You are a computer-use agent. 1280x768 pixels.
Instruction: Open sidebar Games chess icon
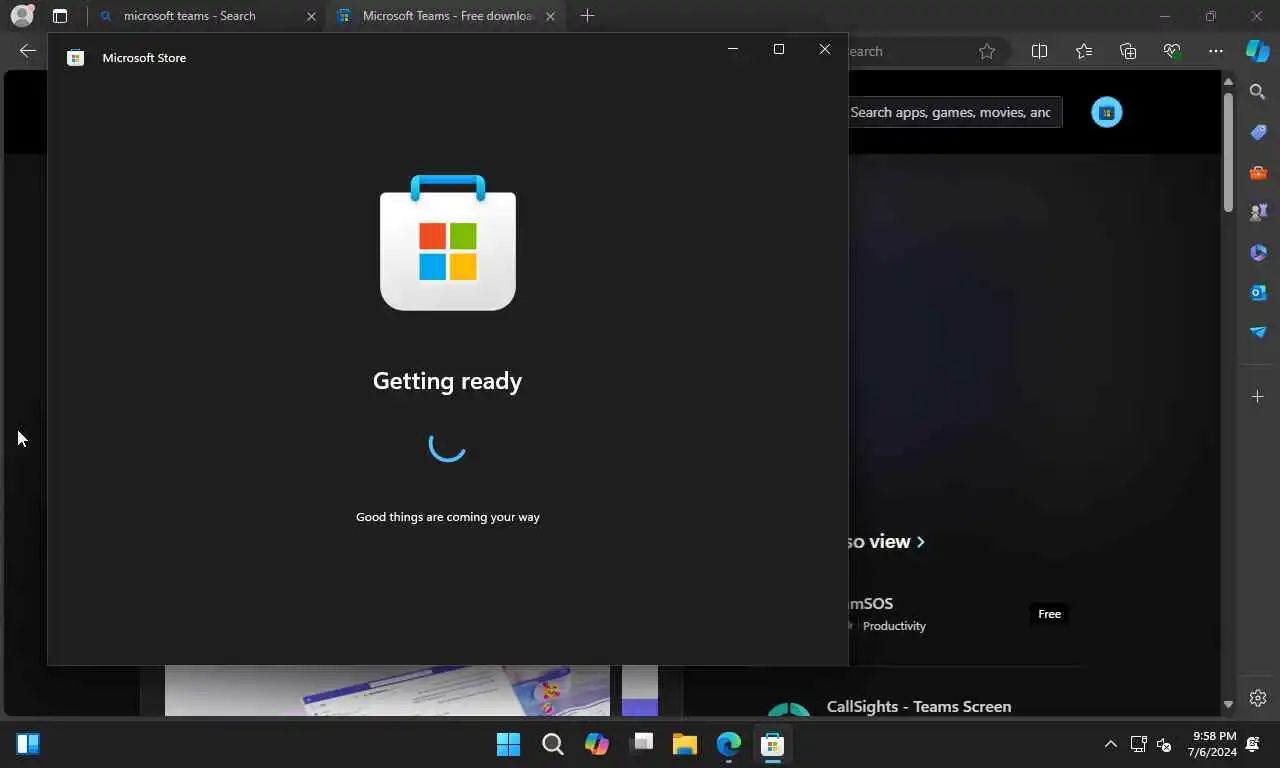click(1258, 212)
